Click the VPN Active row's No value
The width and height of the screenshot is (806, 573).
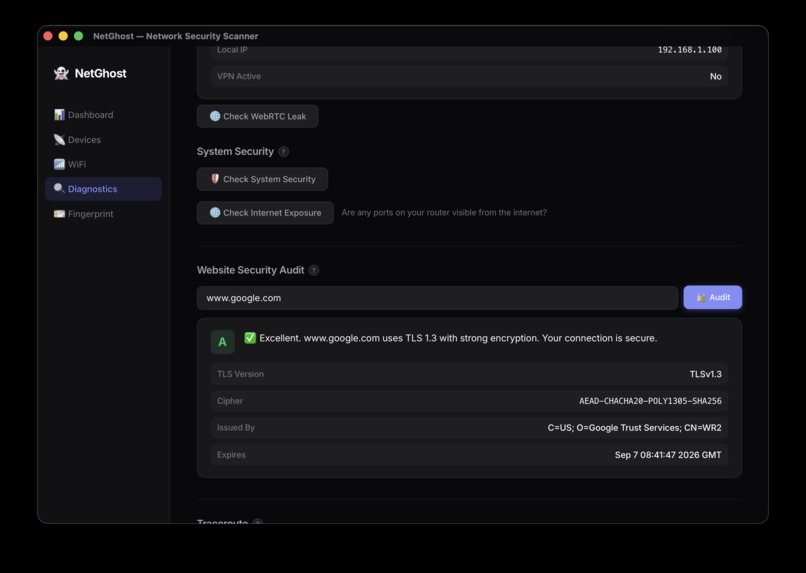click(716, 76)
